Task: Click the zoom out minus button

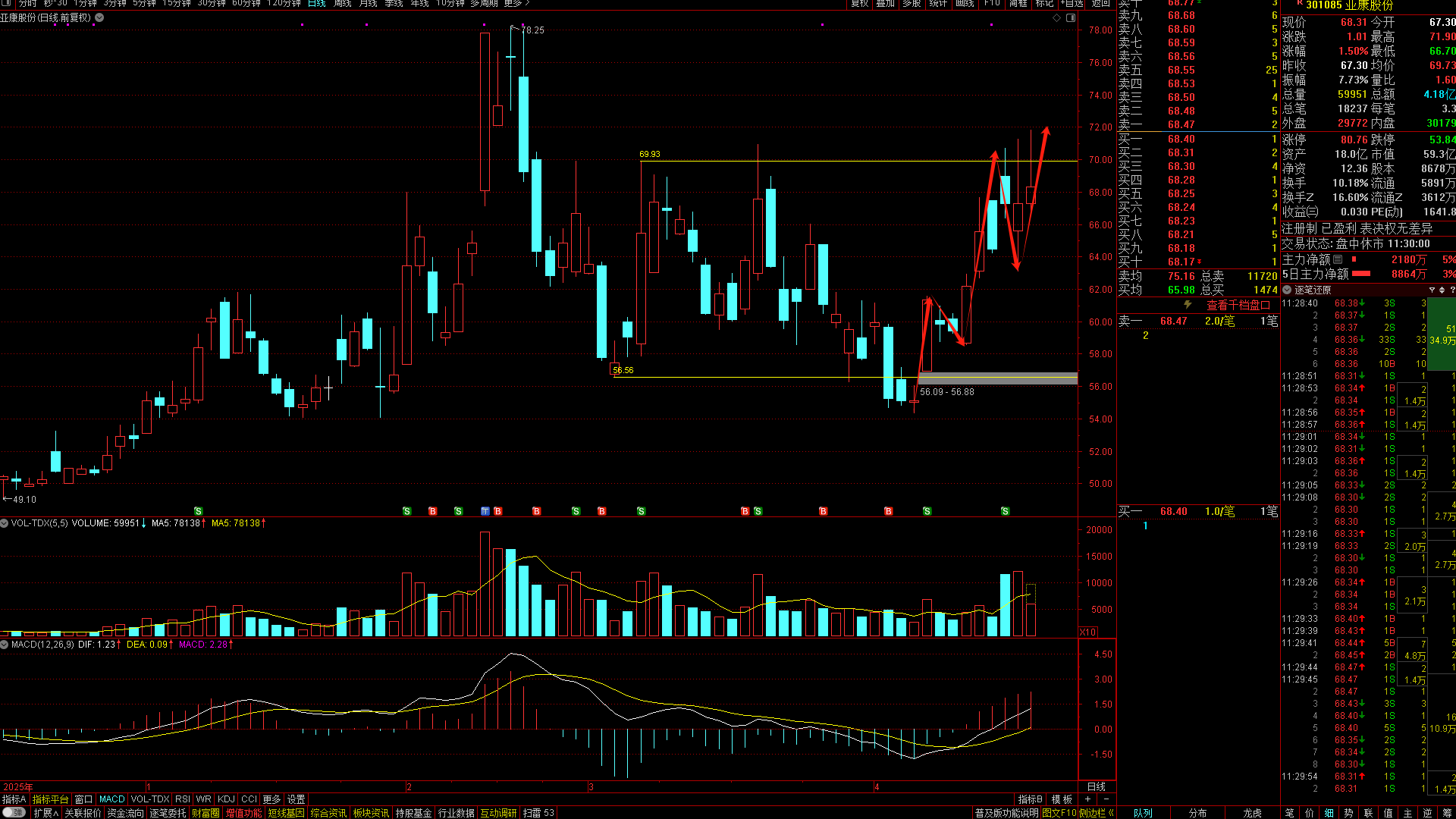Action: coord(1106,799)
